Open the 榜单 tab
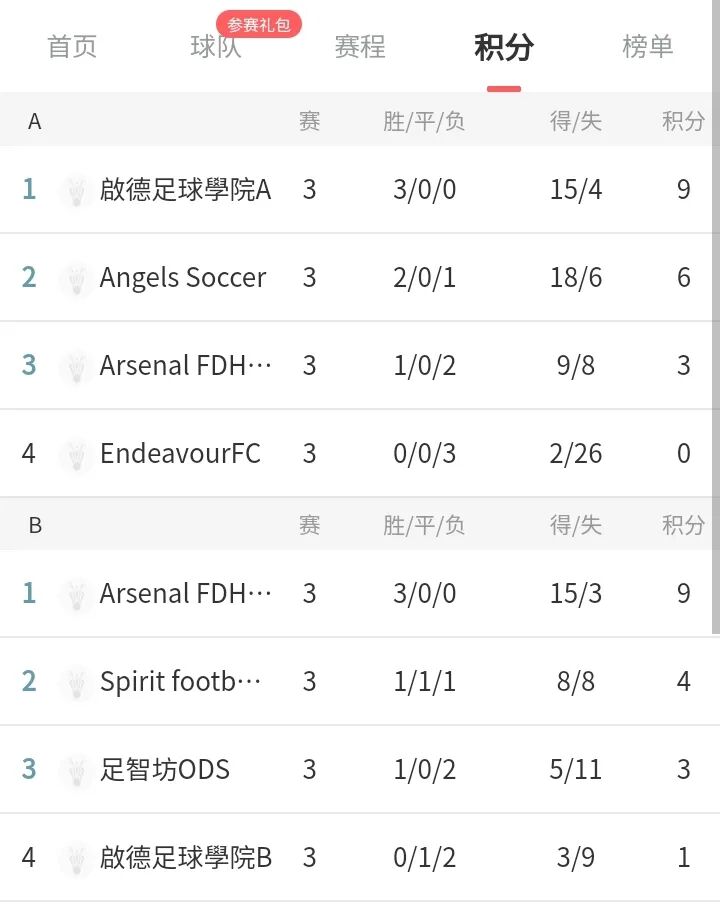 (647, 47)
